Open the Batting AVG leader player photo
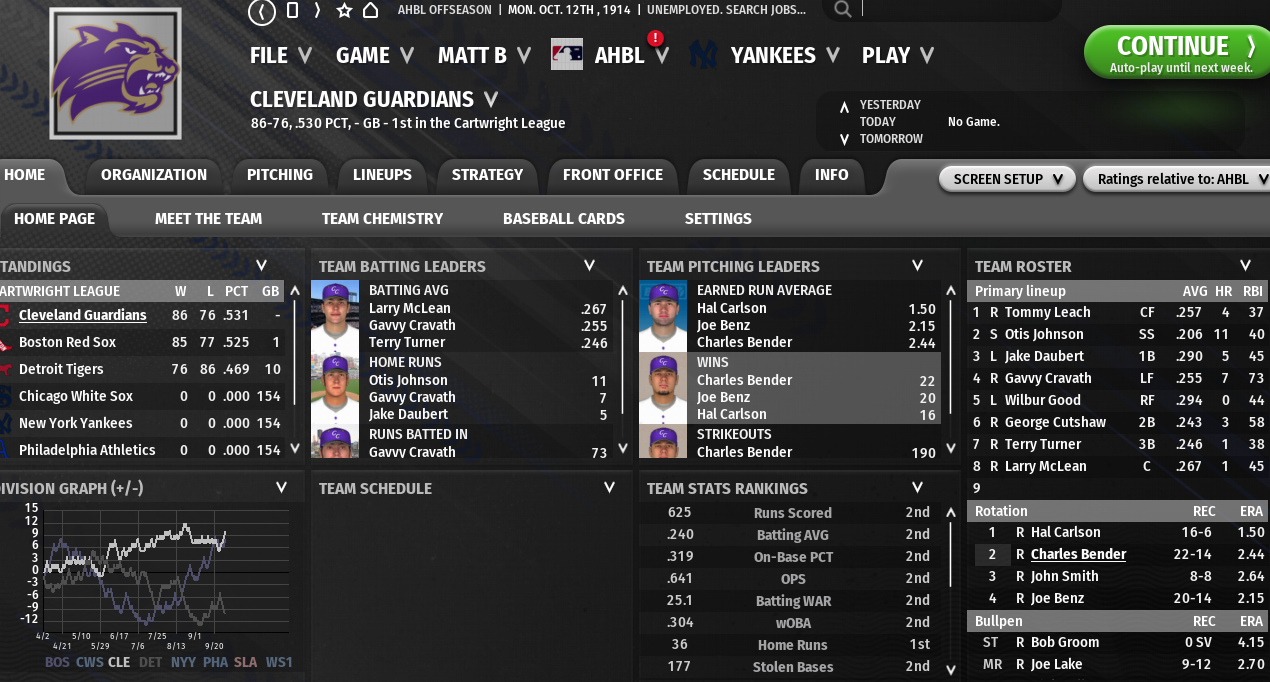The width and height of the screenshot is (1270, 682). 335,315
